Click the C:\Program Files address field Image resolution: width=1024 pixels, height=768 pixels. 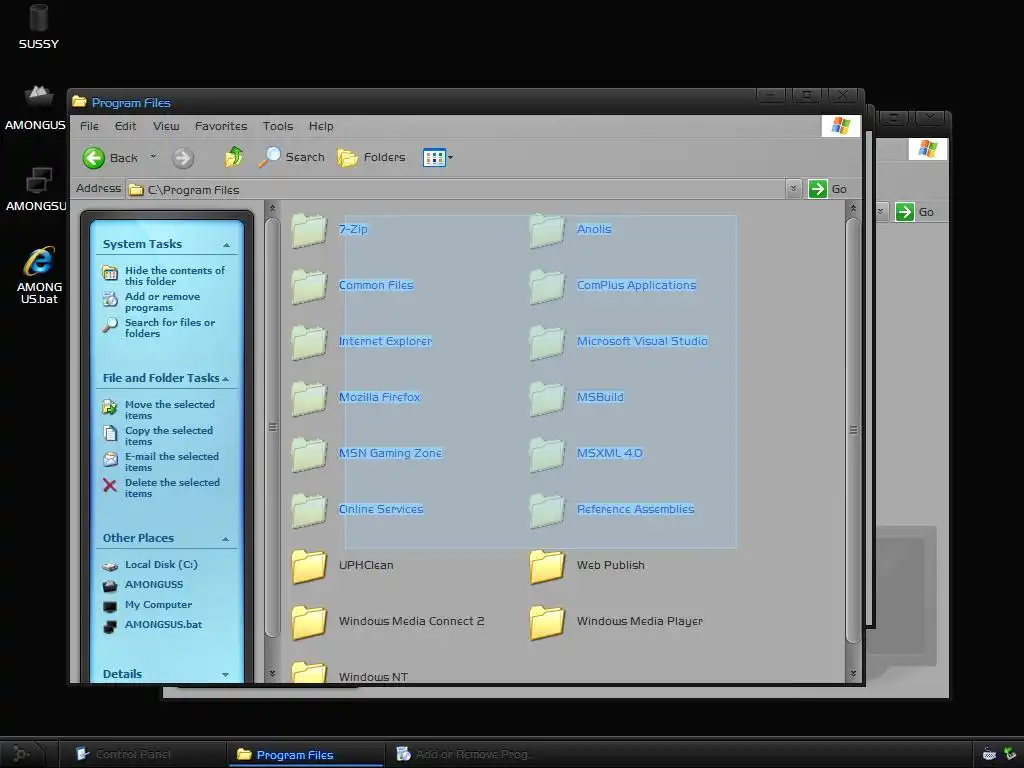point(457,189)
